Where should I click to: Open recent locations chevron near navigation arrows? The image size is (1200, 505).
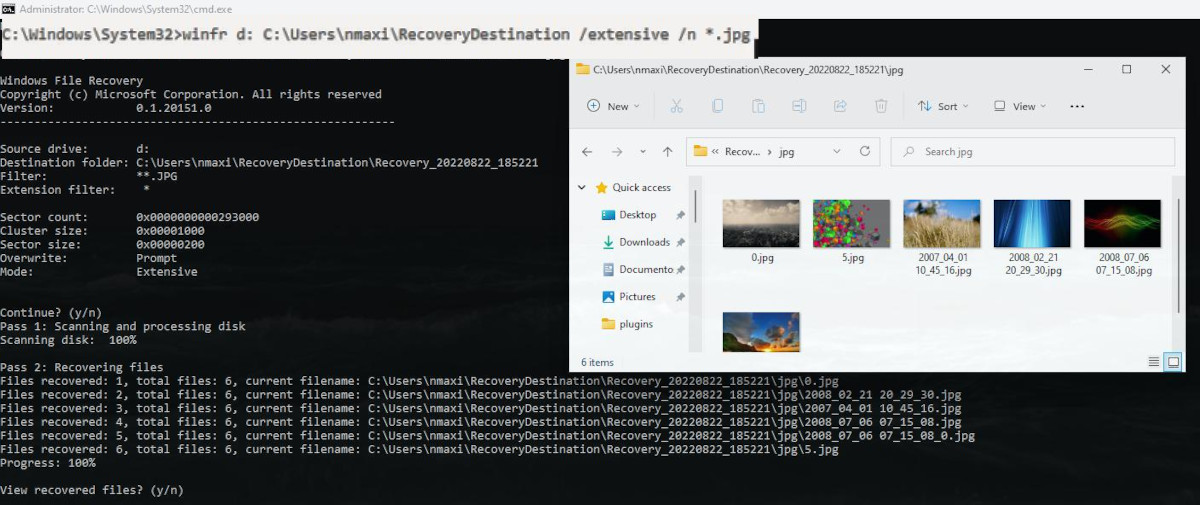642,152
